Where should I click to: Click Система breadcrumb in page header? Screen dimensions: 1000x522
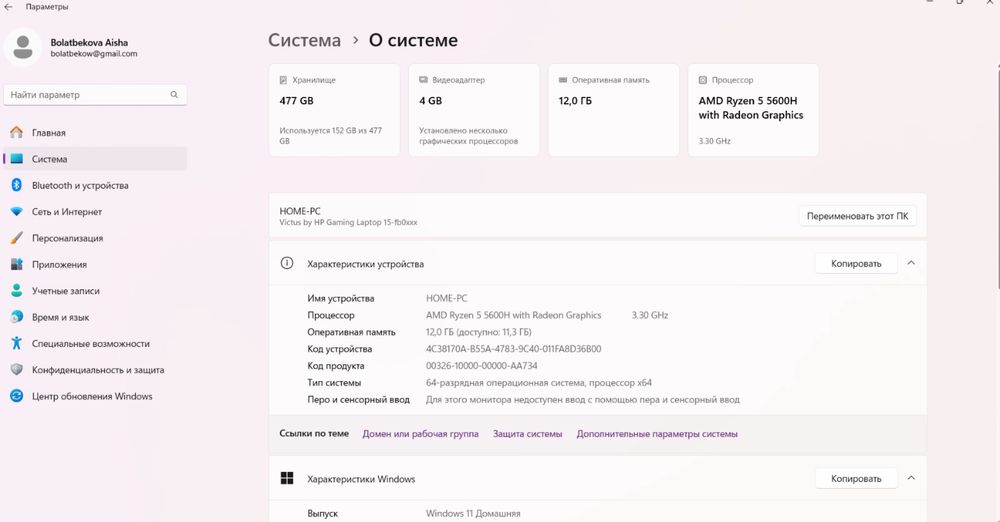[304, 41]
